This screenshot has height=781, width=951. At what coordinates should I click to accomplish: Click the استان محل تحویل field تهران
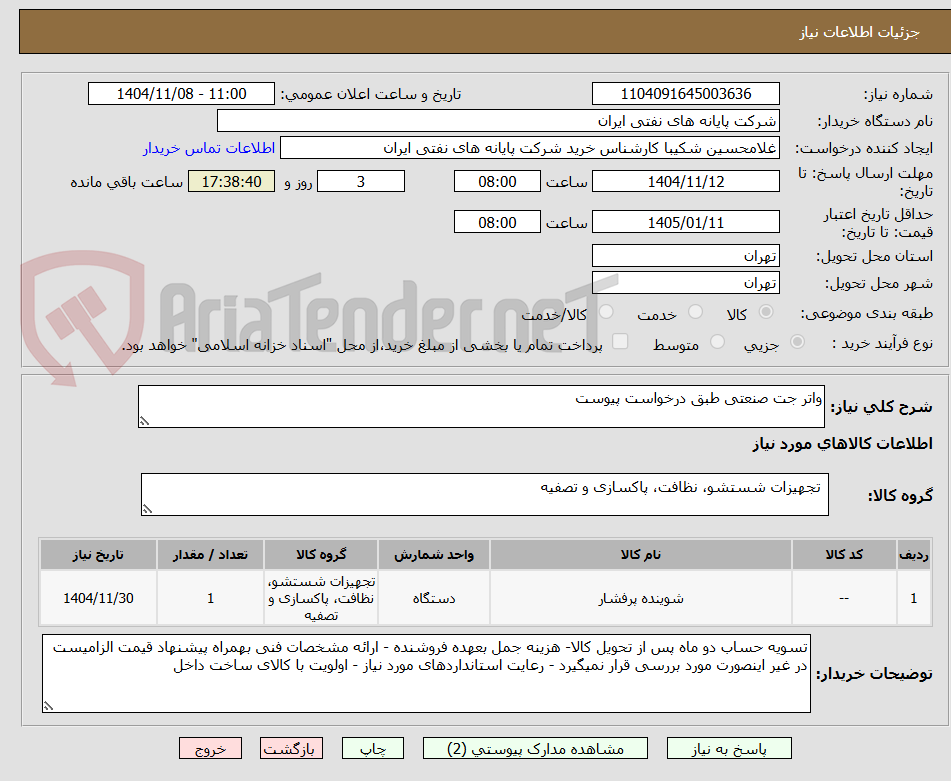(x=685, y=256)
